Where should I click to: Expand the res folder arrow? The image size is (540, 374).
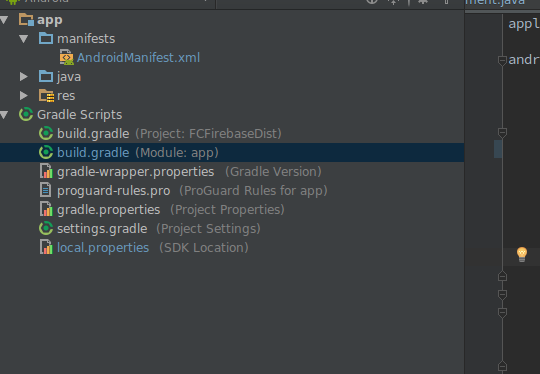pyautogui.click(x=23, y=95)
